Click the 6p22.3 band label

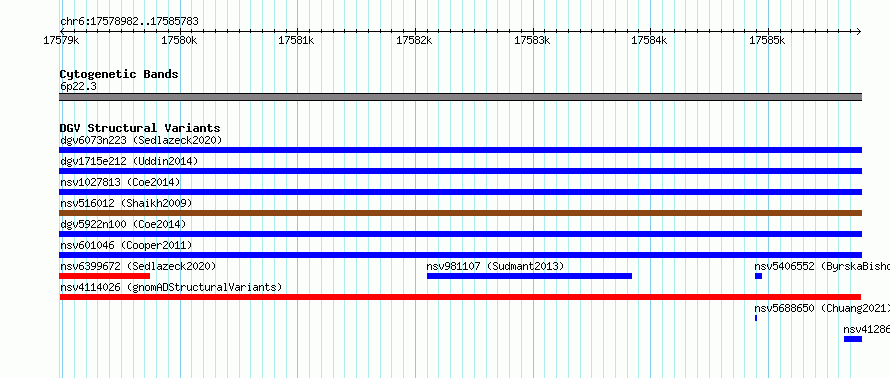(x=78, y=86)
